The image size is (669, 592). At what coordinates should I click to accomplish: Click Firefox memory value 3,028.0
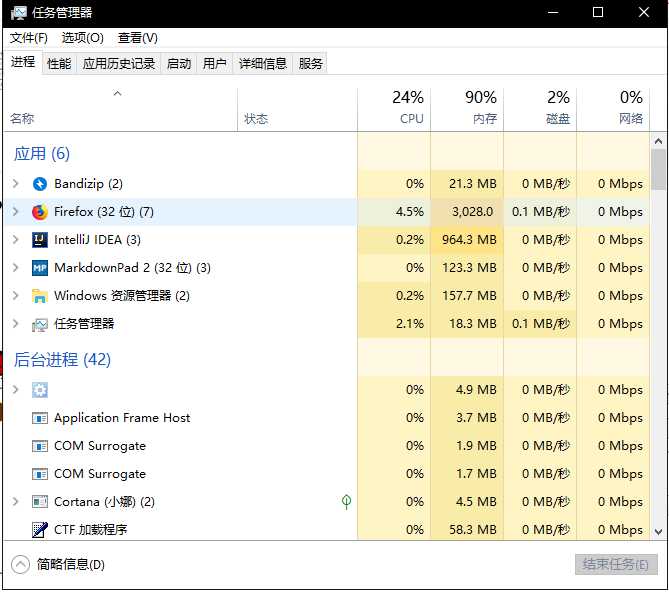pyautogui.click(x=472, y=212)
